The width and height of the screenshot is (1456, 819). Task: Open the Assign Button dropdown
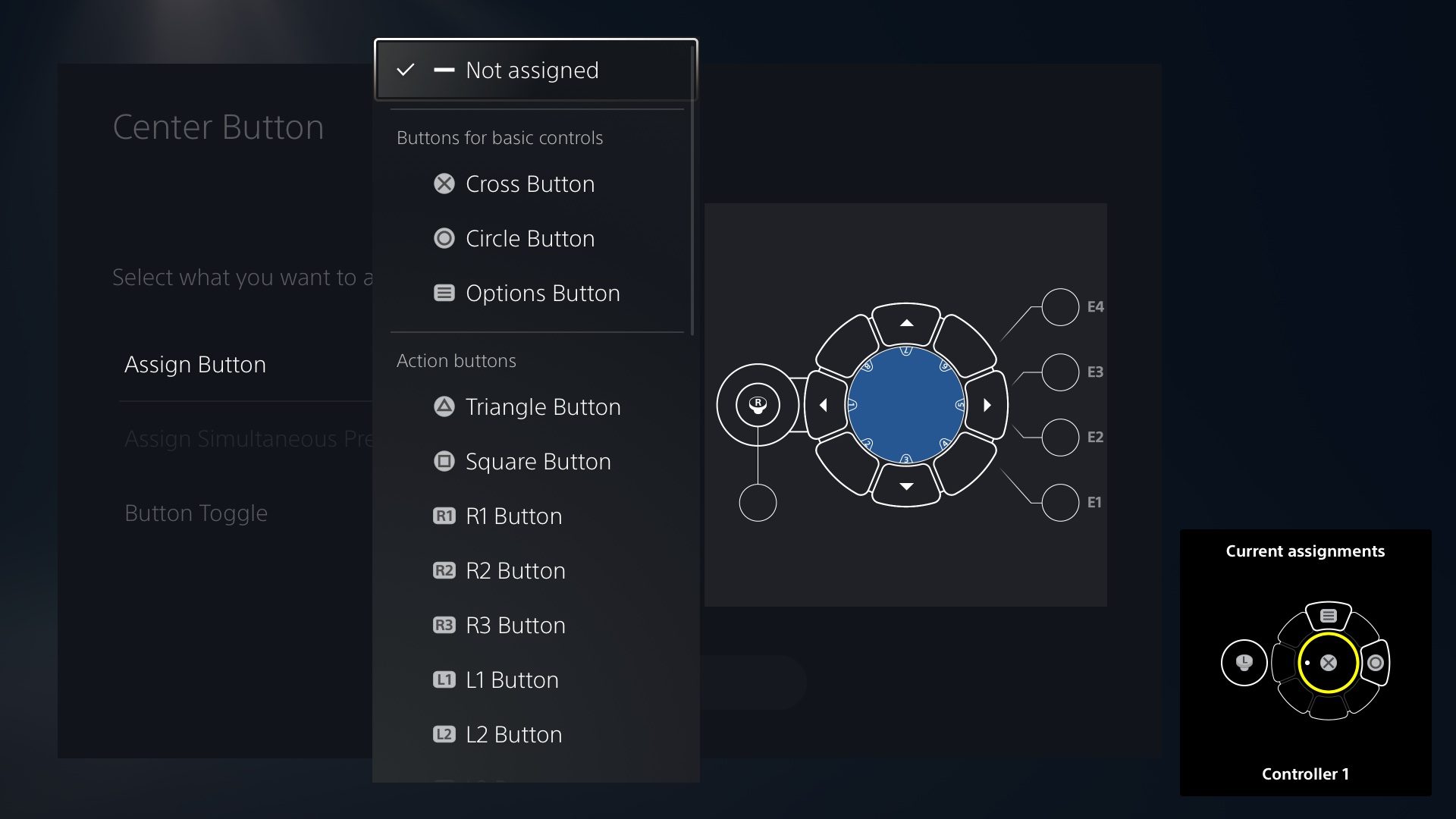(x=195, y=364)
